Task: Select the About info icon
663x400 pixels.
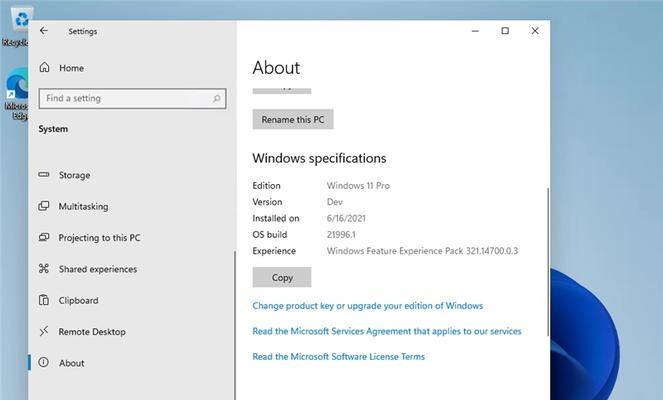Action: click(44, 362)
